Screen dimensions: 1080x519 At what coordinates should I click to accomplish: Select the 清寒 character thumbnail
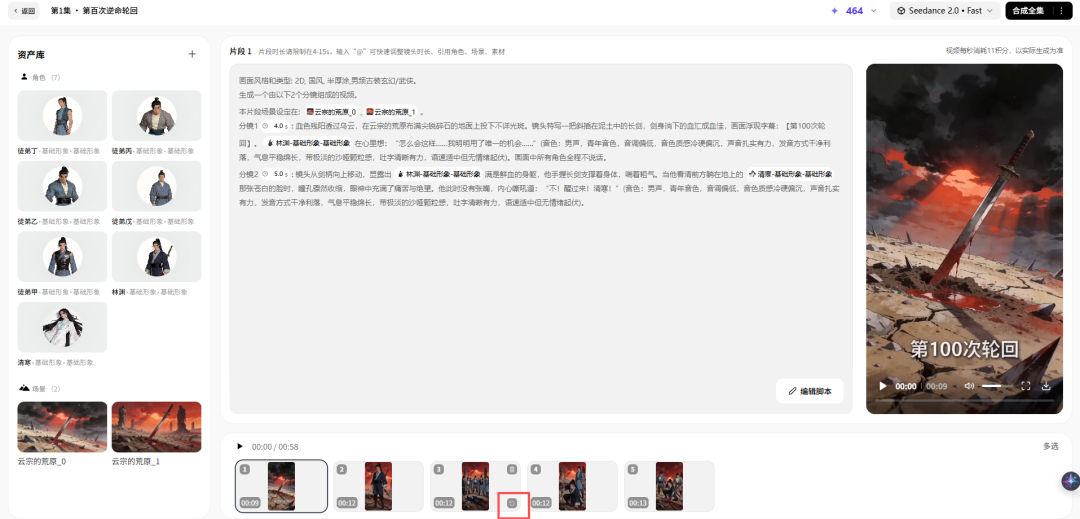(62, 327)
